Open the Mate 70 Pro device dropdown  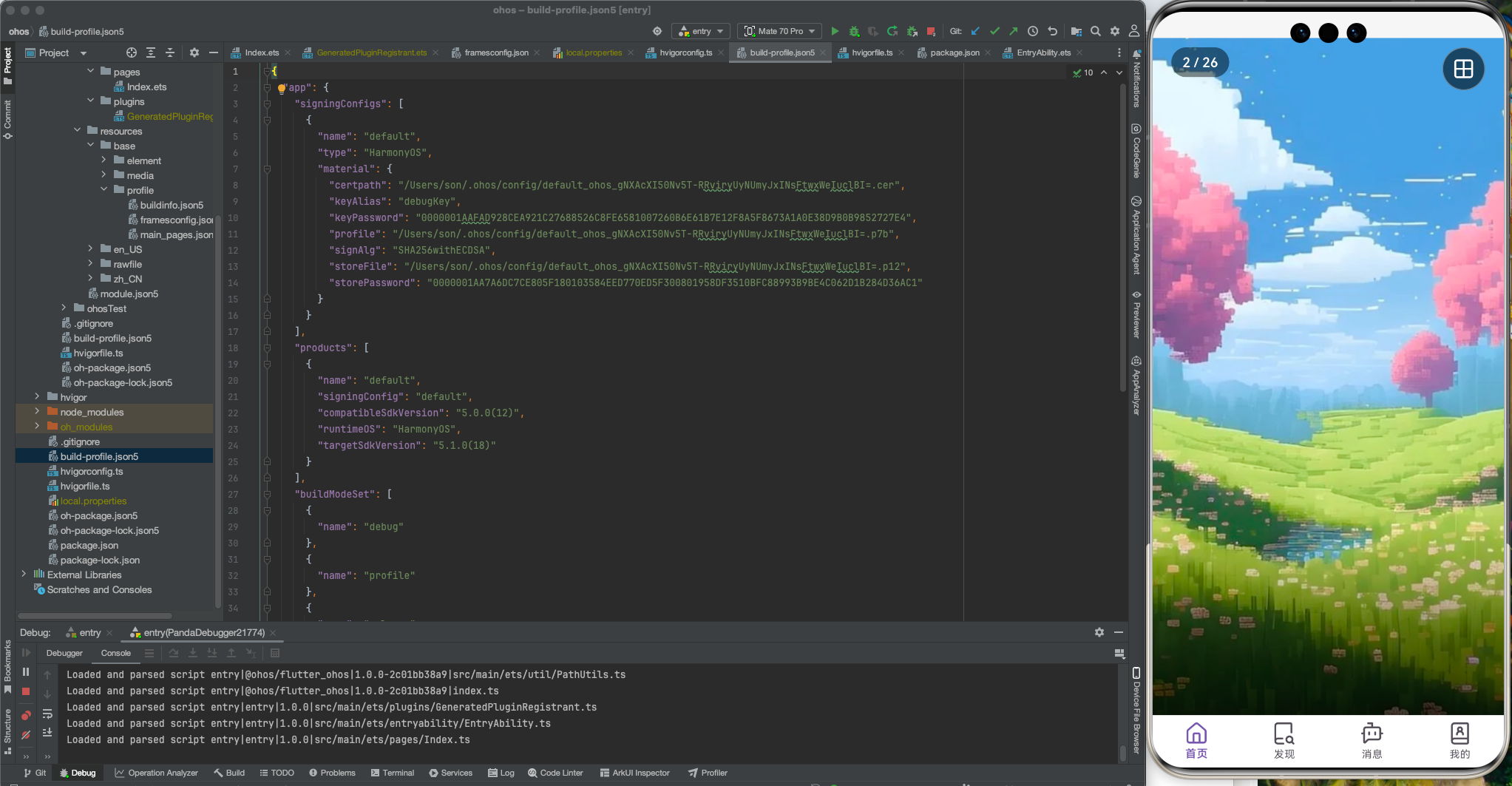click(x=780, y=31)
